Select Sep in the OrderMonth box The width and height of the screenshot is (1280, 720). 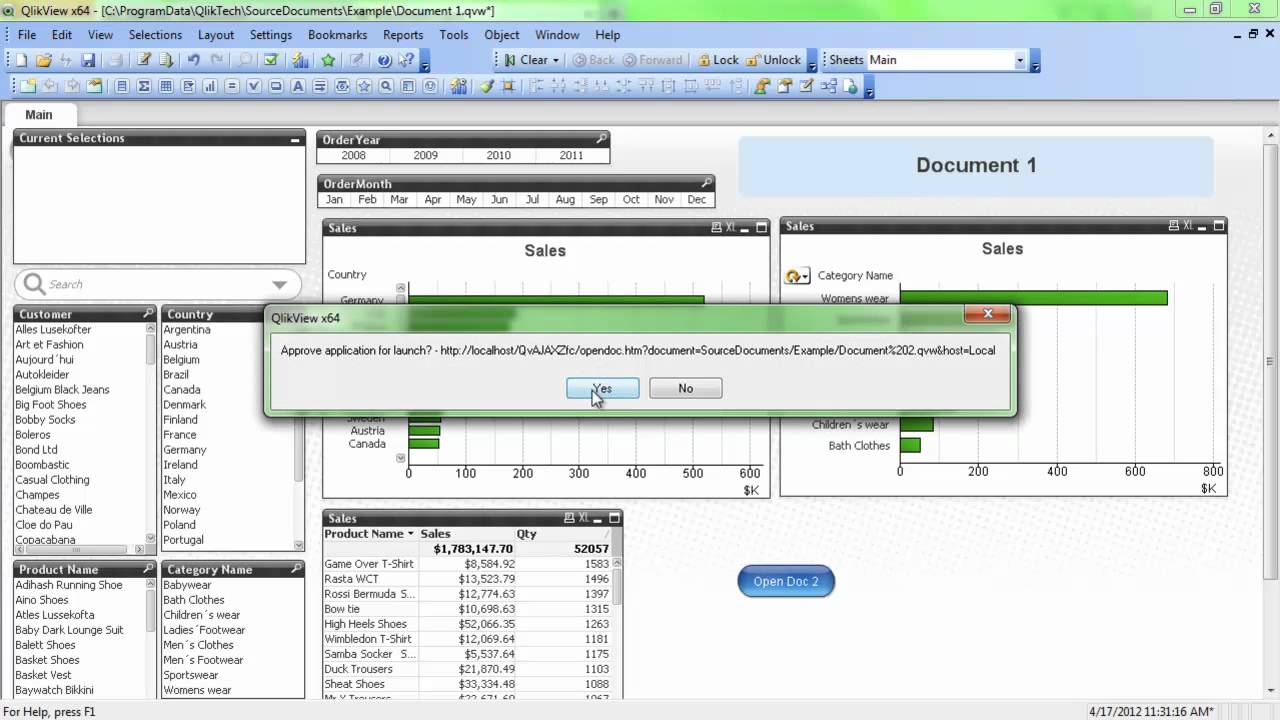599,199
